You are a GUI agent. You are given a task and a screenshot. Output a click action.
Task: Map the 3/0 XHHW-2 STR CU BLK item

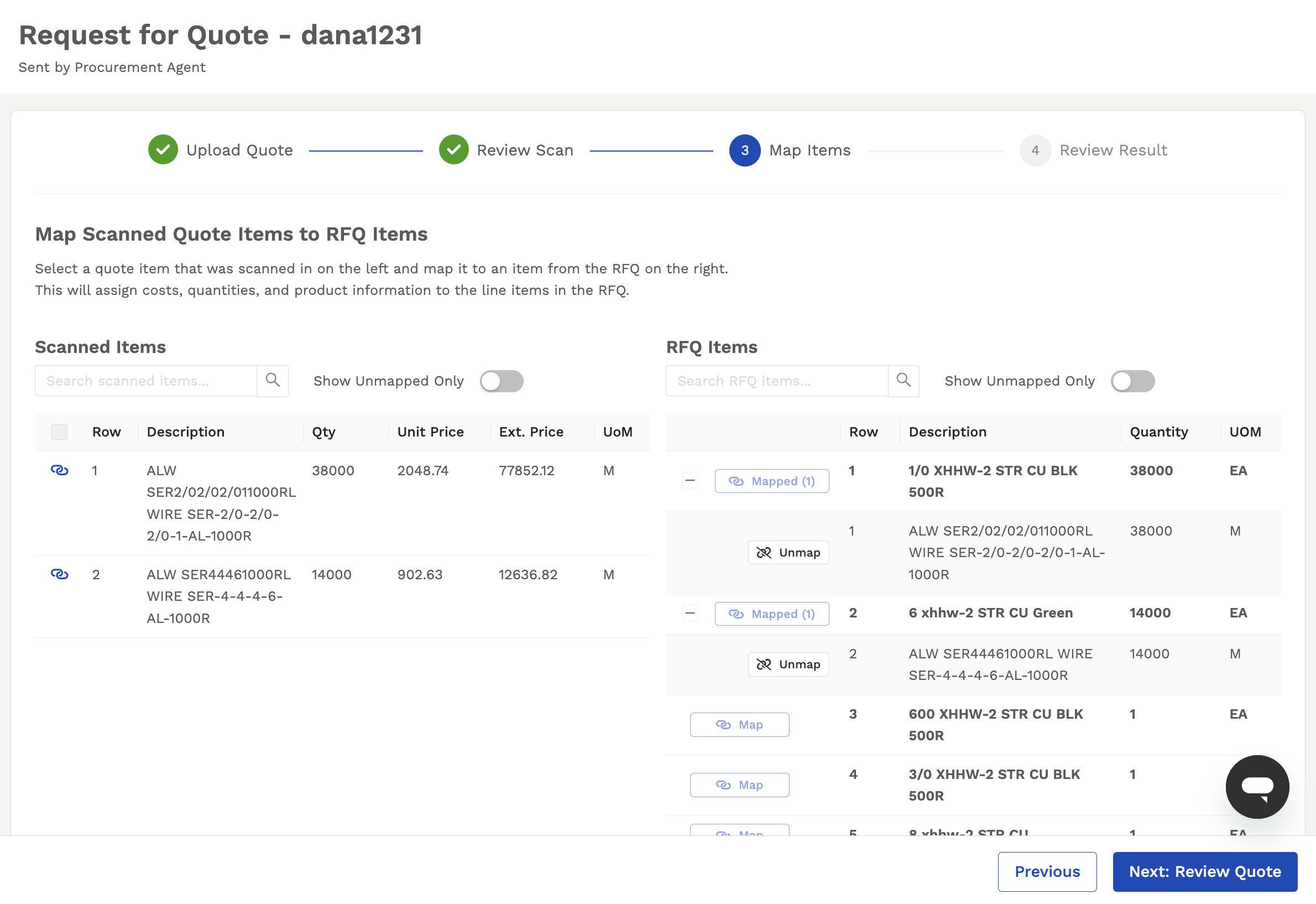739,785
